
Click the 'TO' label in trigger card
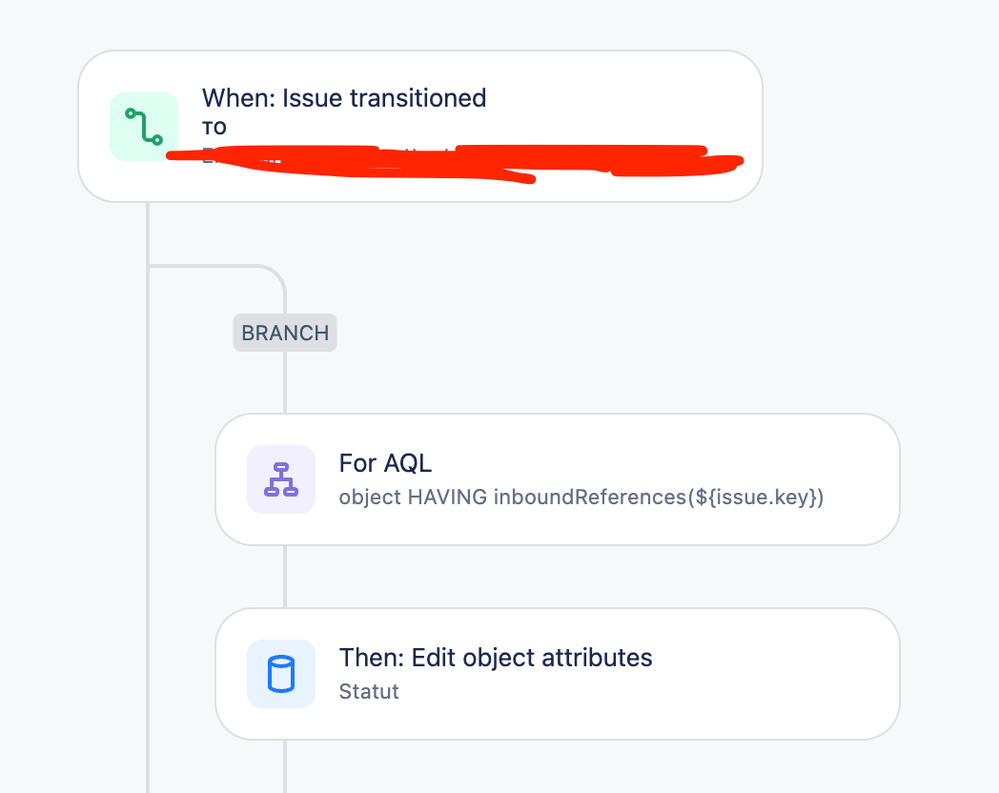pos(215,129)
